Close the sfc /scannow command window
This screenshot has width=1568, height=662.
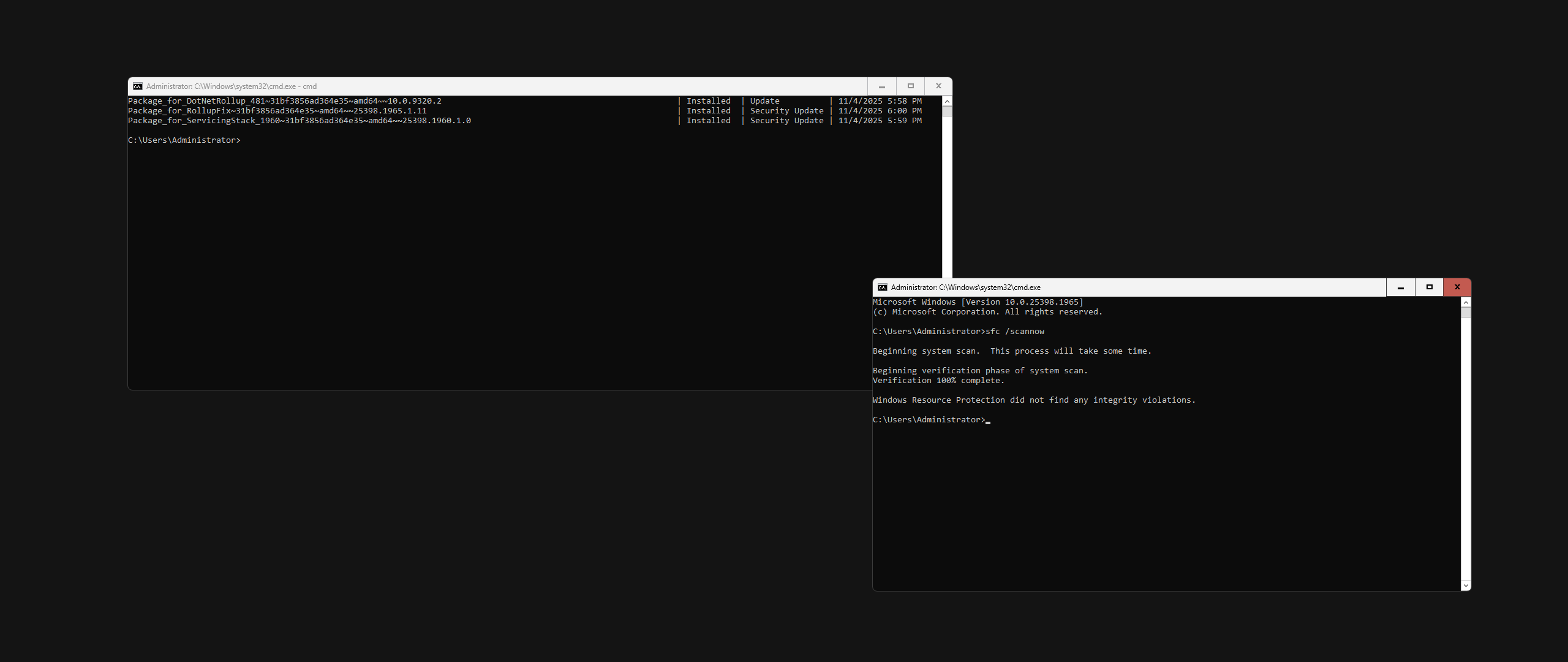1457,287
